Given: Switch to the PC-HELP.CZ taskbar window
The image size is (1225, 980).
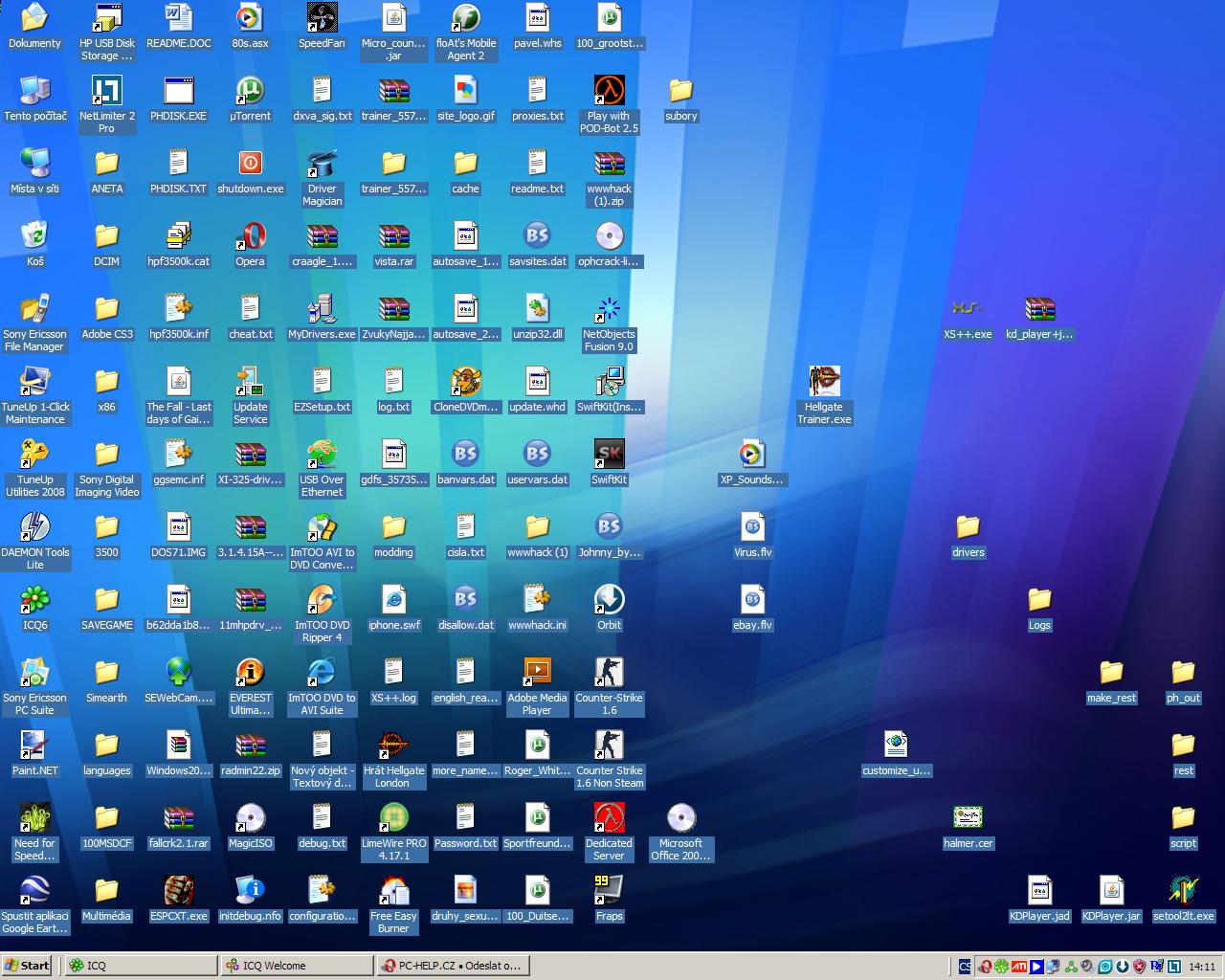Looking at the screenshot, I should coord(452,966).
